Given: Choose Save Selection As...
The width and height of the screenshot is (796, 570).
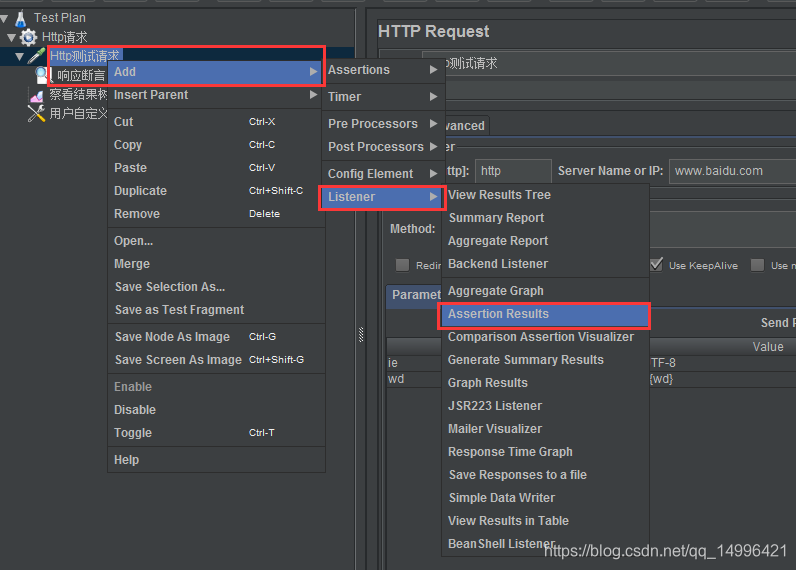Looking at the screenshot, I should point(216,287).
